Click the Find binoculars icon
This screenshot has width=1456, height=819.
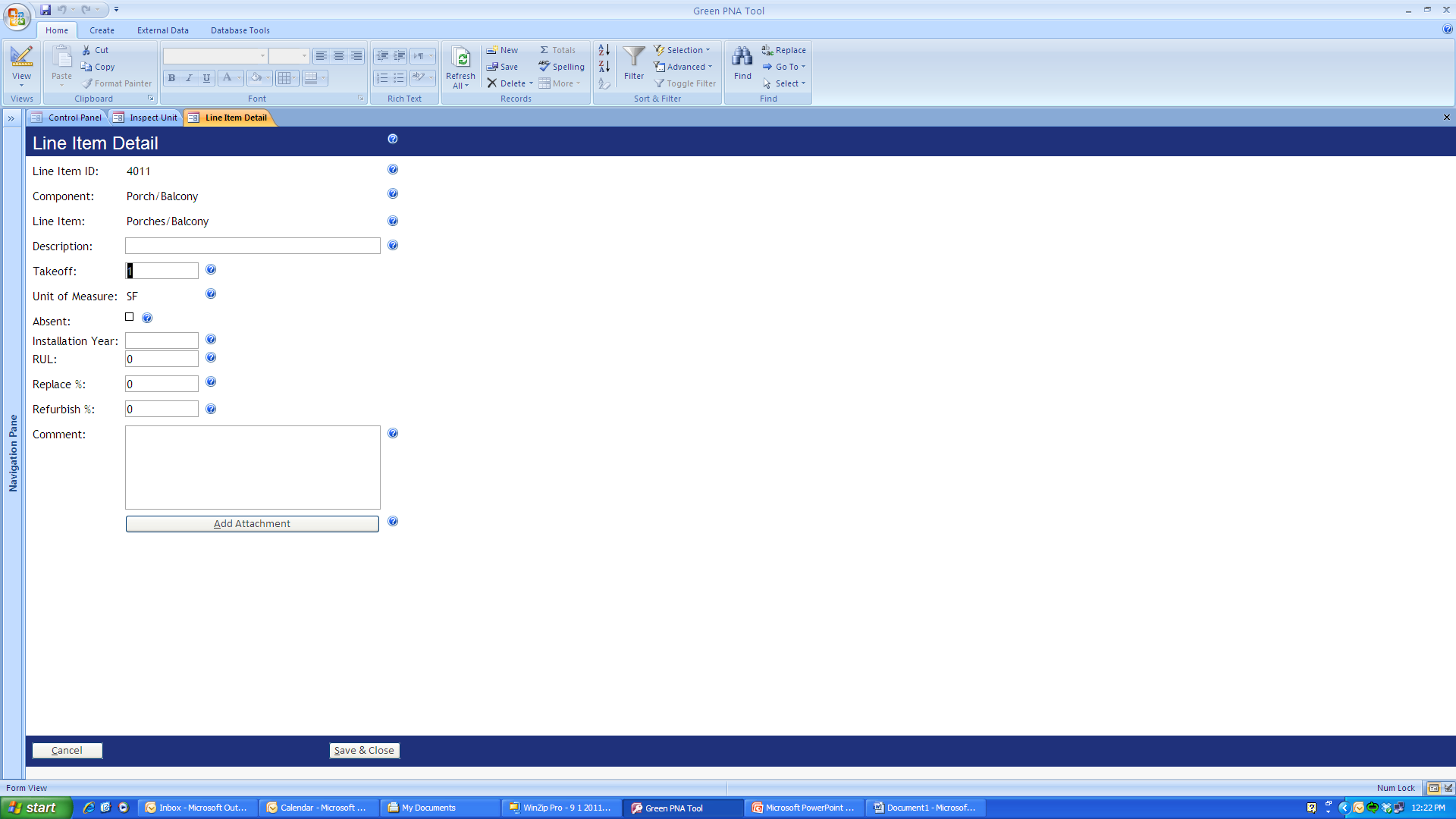pos(742,57)
